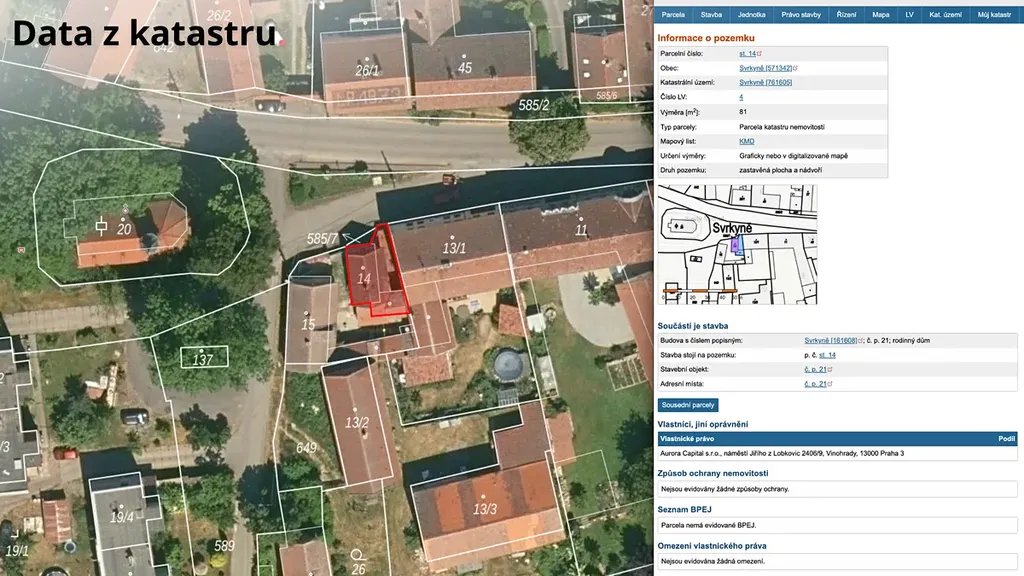The width and height of the screenshot is (1024, 576).
Task: Open the Číslo LV link 4
Action: [x=741, y=97]
